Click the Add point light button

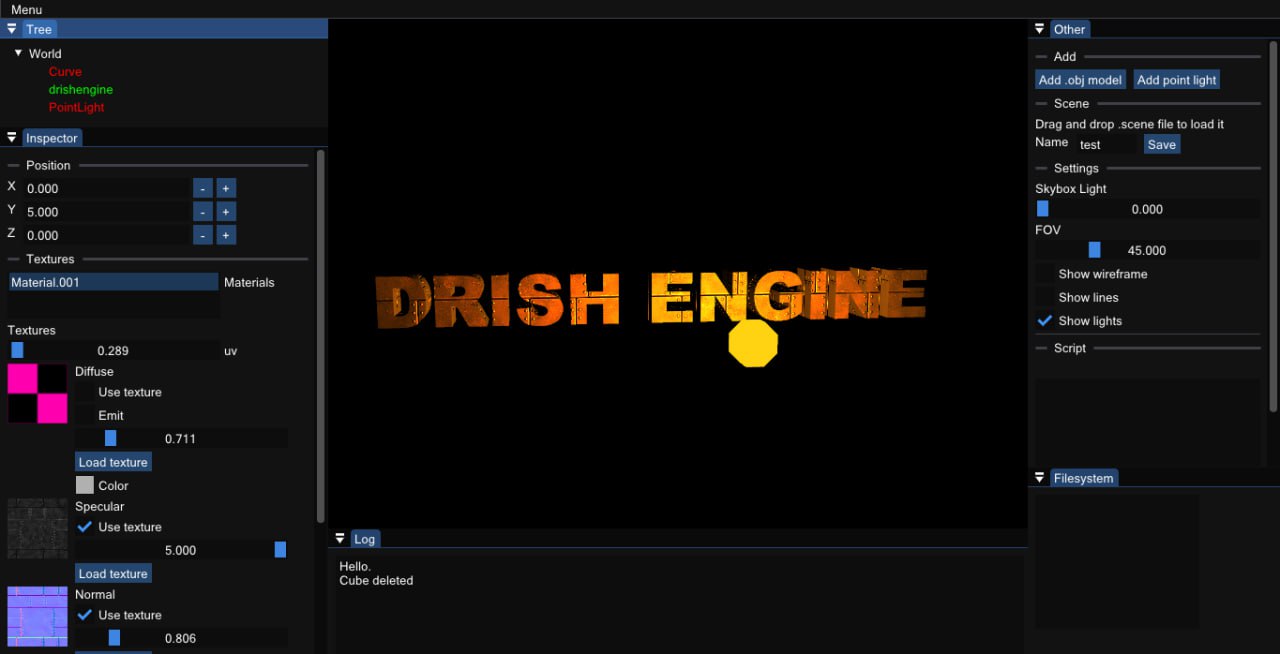click(x=1176, y=79)
